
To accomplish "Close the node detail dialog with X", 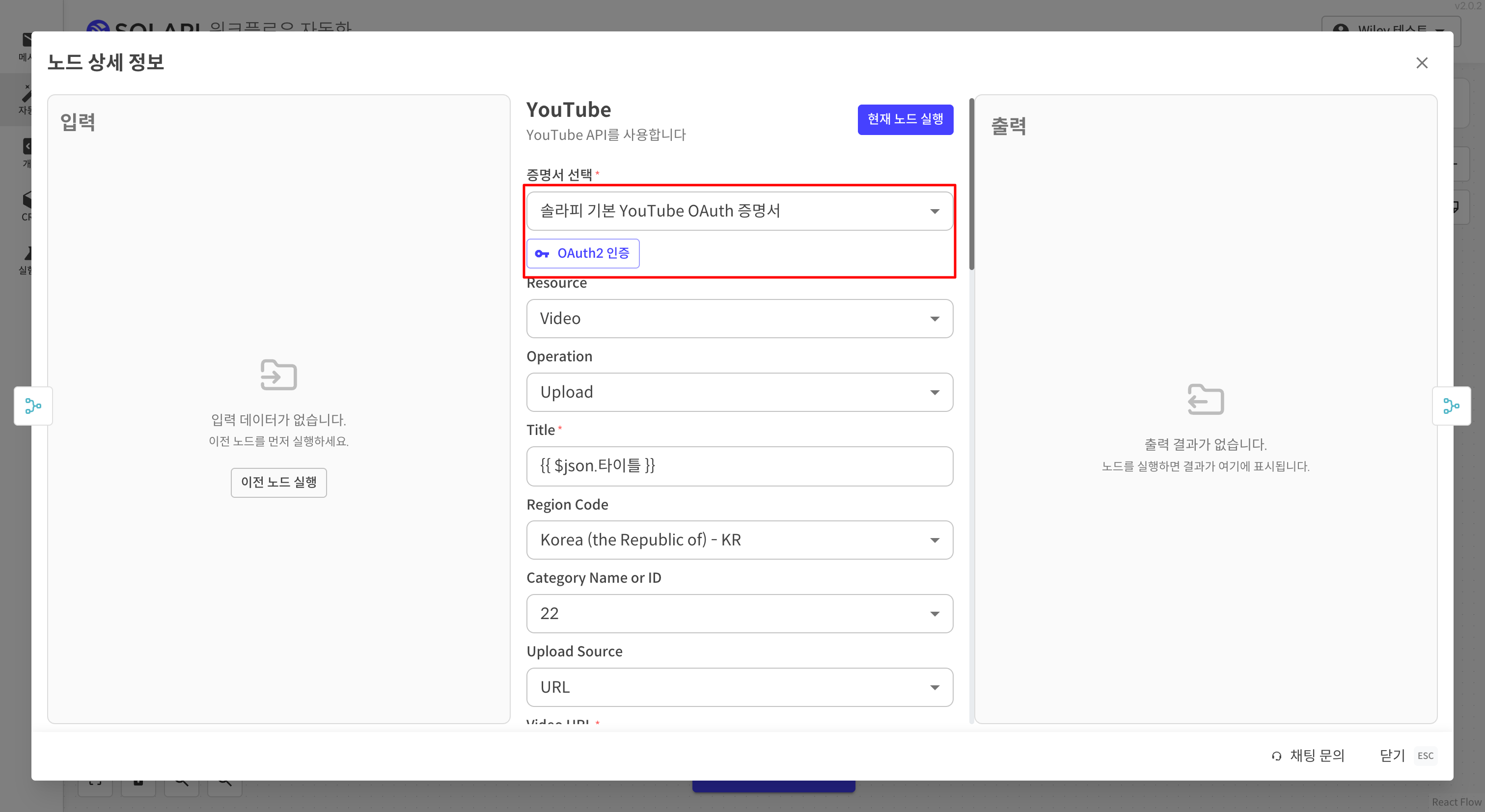I will coord(1422,63).
